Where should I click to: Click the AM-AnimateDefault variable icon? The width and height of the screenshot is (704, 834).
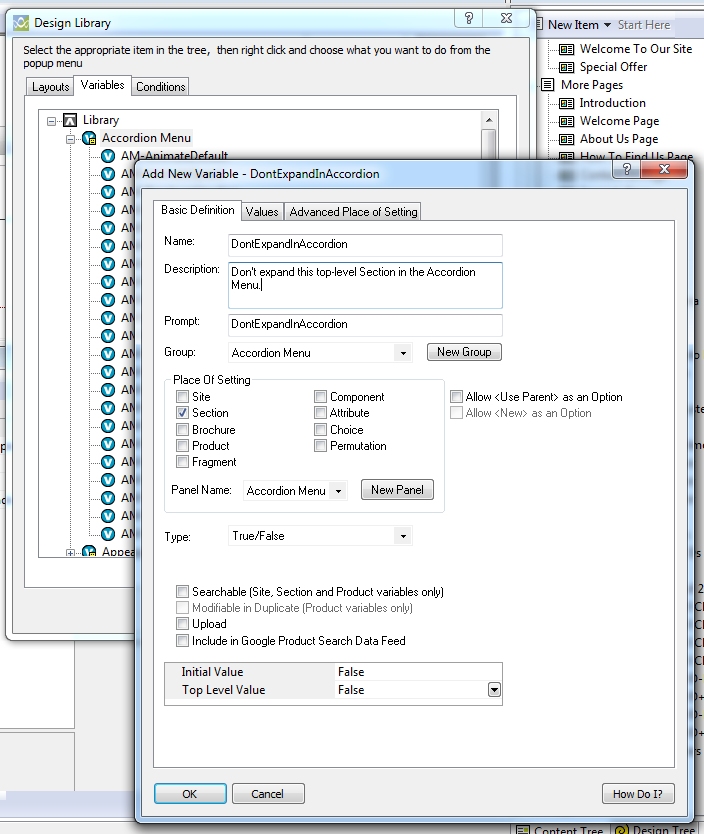pyautogui.click(x=108, y=156)
